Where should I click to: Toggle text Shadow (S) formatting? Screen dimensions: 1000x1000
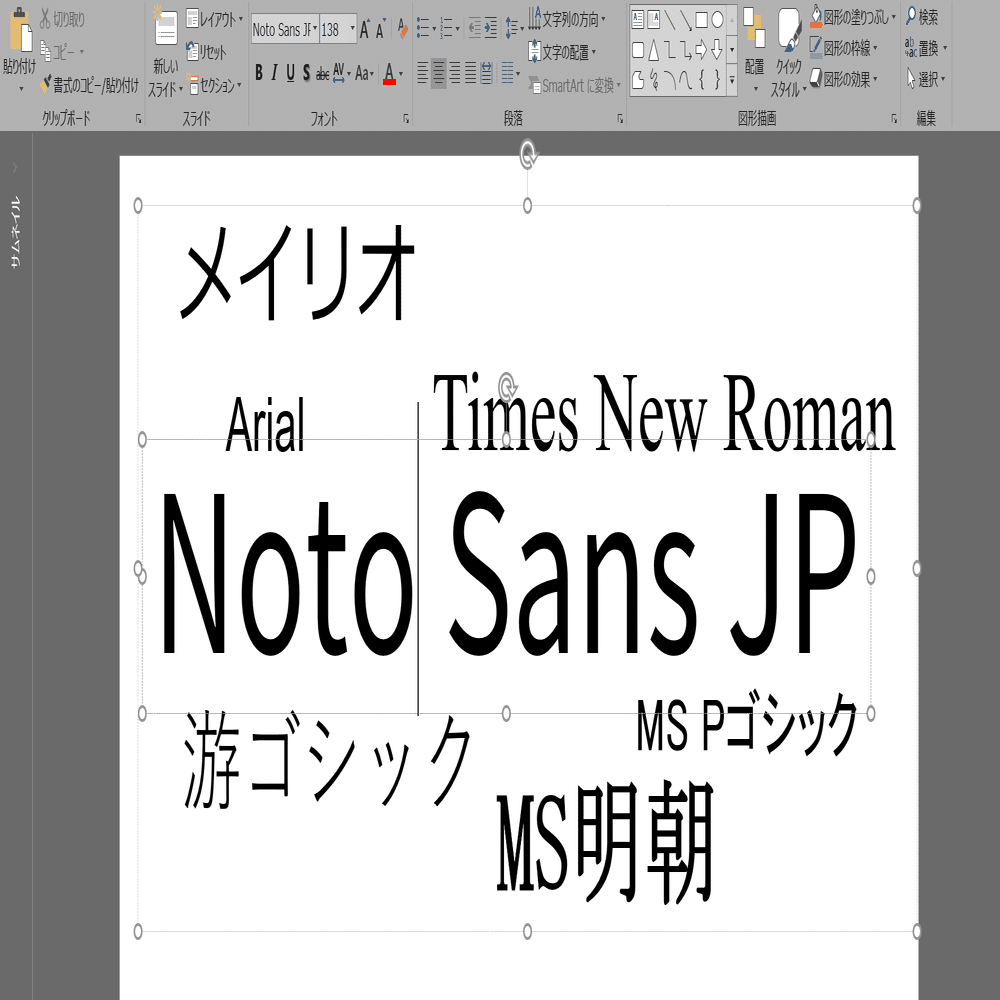306,73
